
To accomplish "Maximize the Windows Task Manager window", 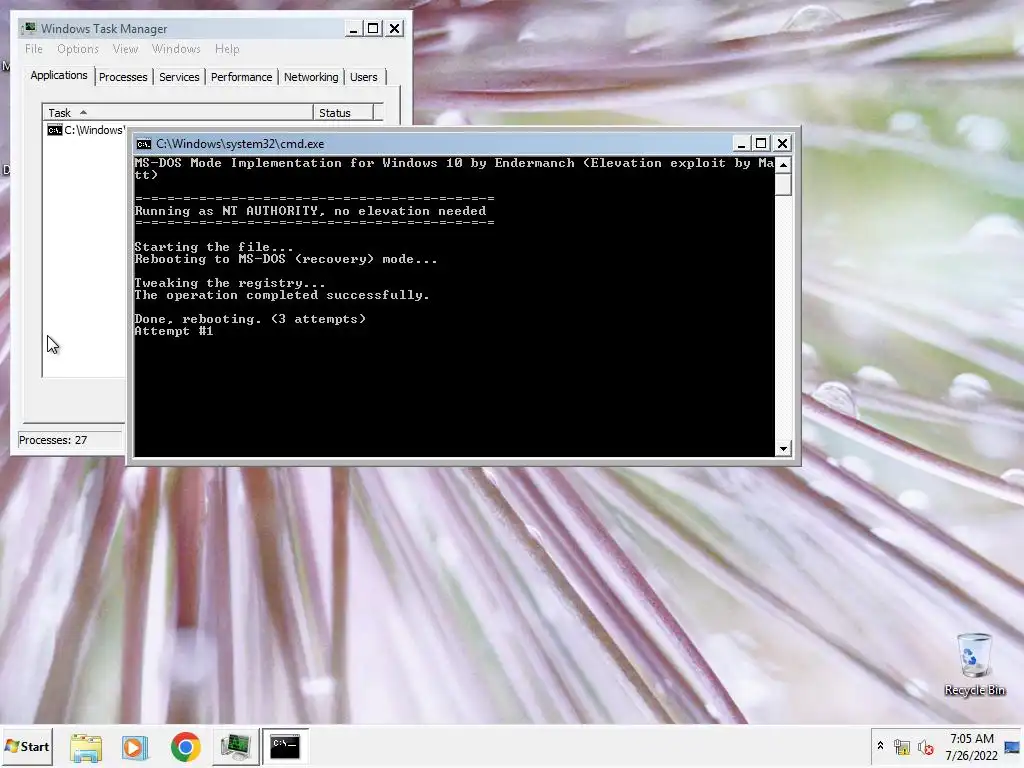I will [373, 29].
